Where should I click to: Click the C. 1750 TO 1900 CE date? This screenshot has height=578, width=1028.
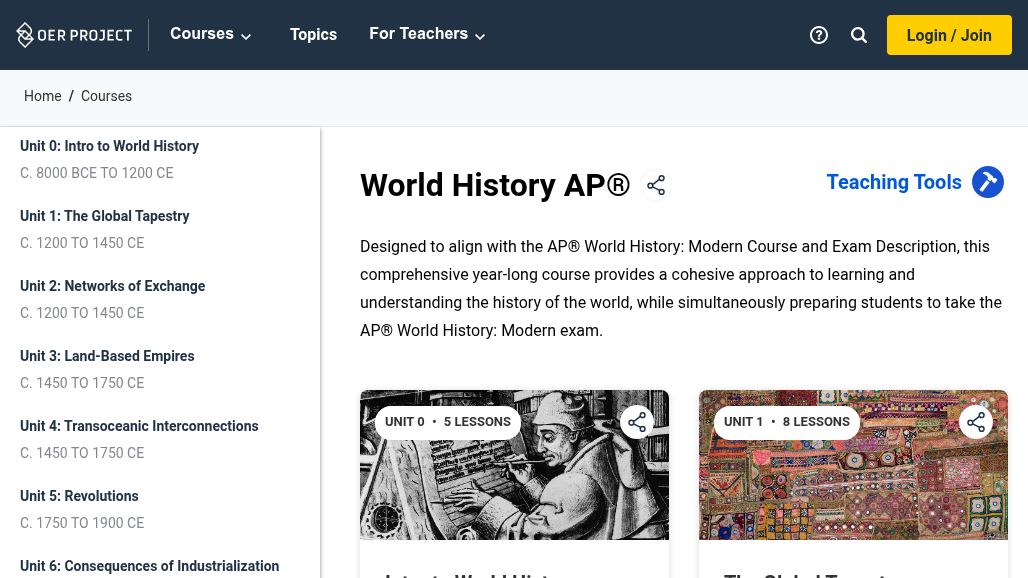tap(82, 523)
